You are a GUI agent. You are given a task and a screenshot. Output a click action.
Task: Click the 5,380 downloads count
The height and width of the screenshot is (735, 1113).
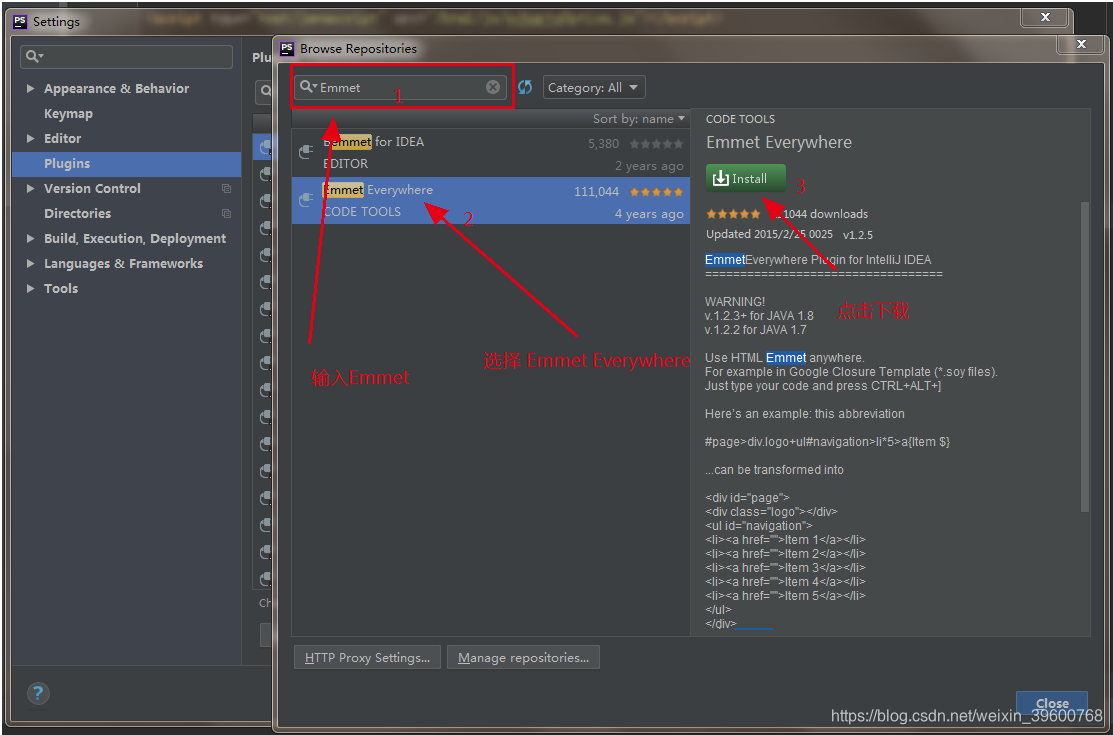click(x=603, y=143)
